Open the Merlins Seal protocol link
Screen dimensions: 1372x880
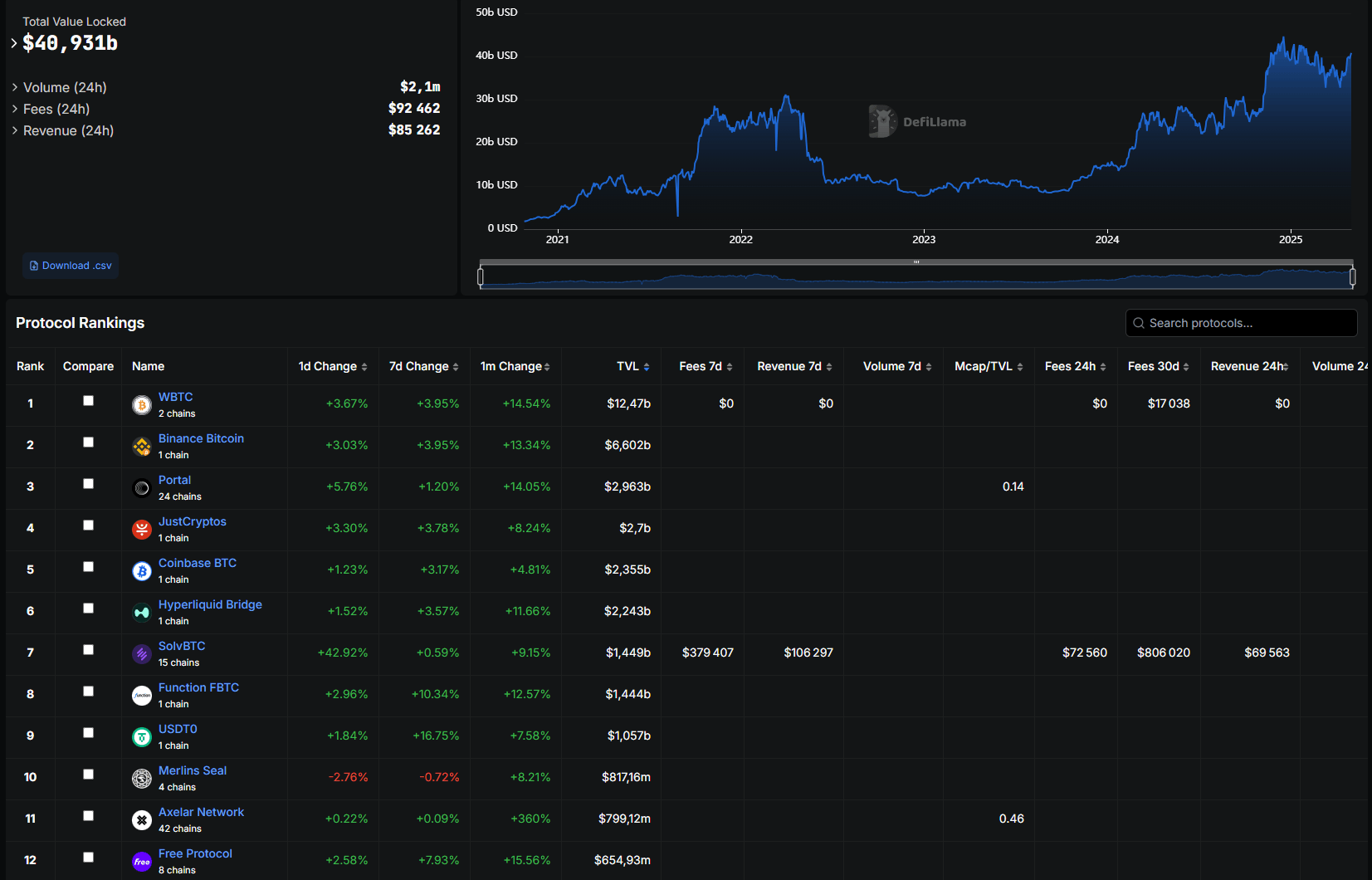click(193, 770)
